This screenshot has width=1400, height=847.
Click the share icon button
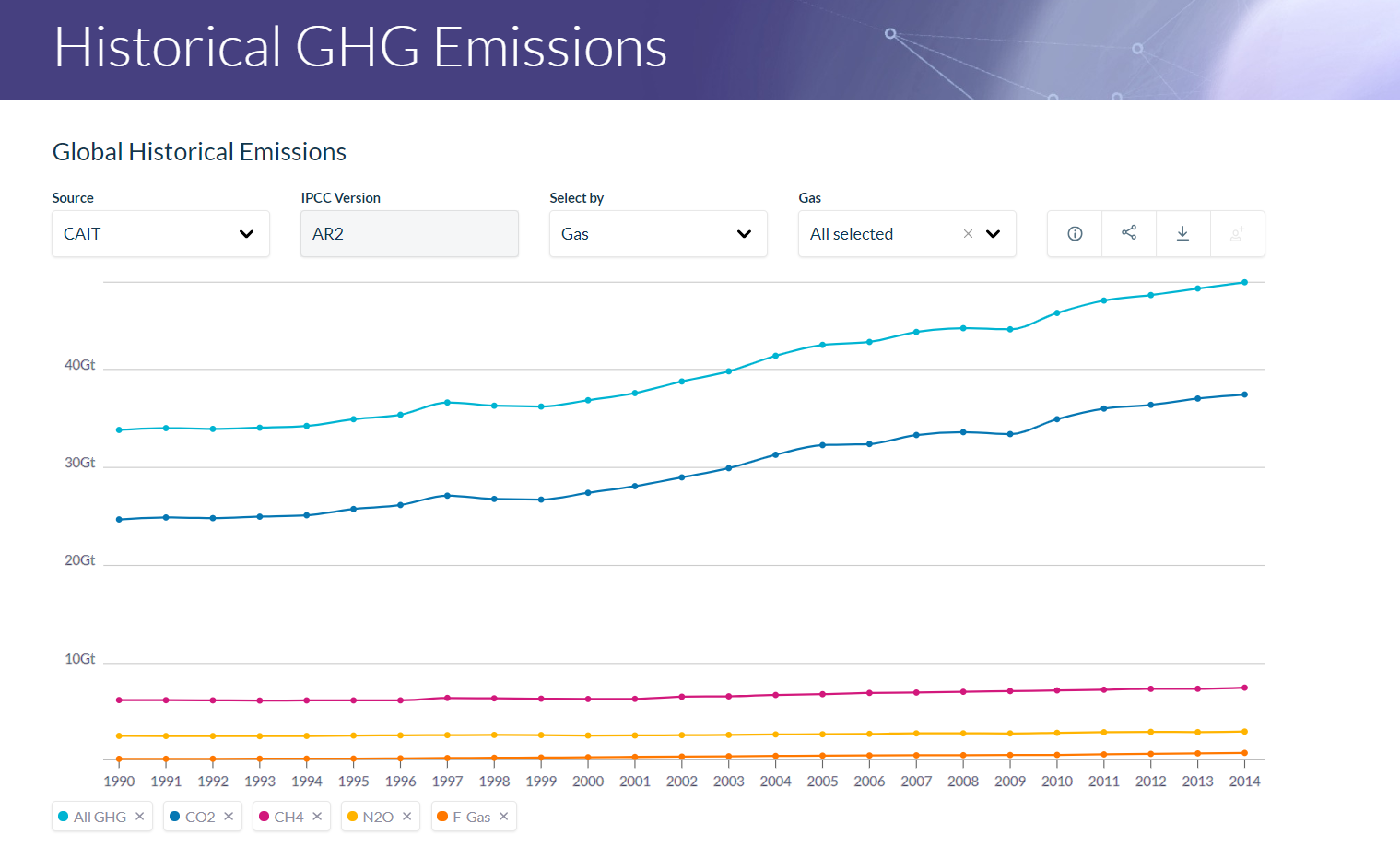click(x=1129, y=233)
